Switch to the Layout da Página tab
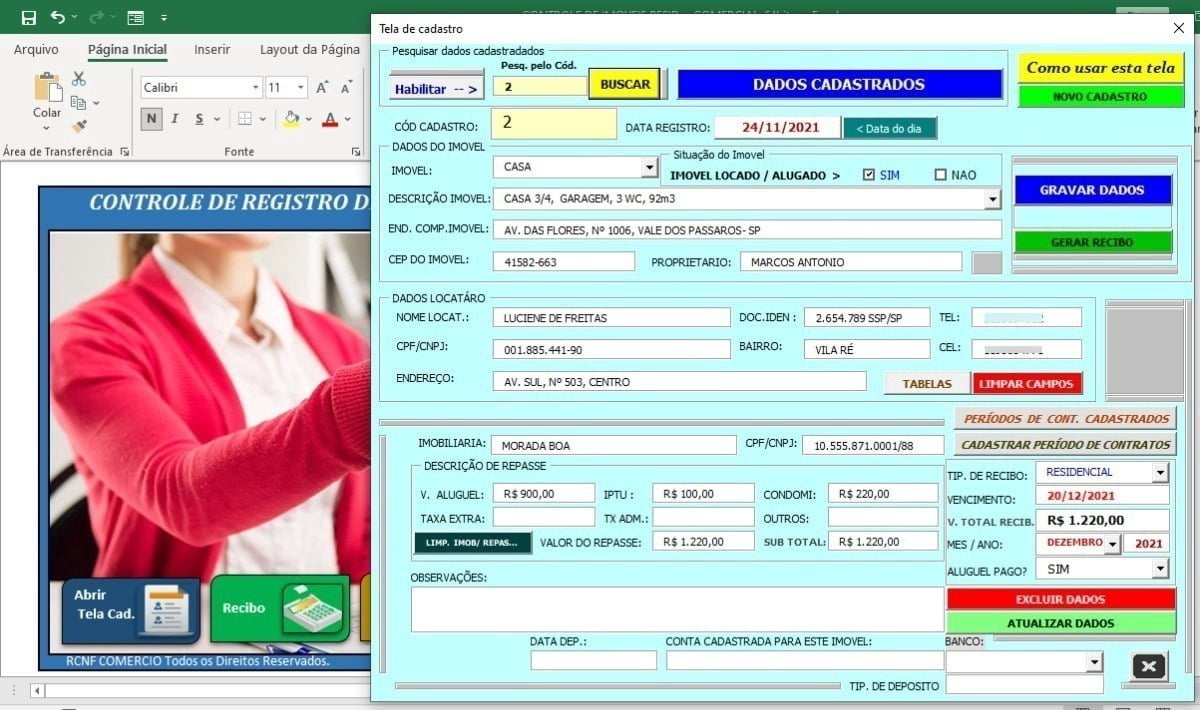Screen dimensions: 1200x710 pos(309,49)
